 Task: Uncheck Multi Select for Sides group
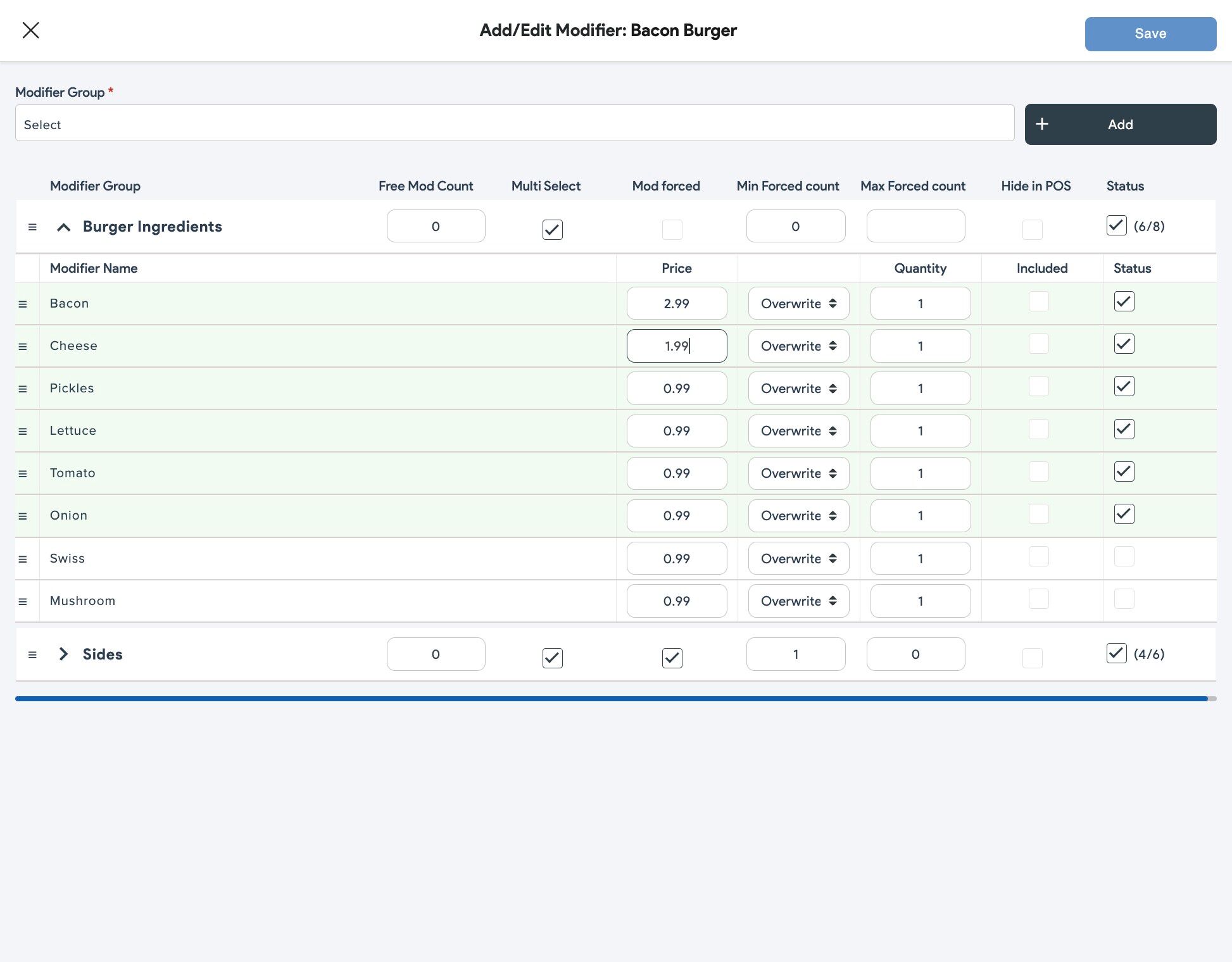pyautogui.click(x=553, y=658)
